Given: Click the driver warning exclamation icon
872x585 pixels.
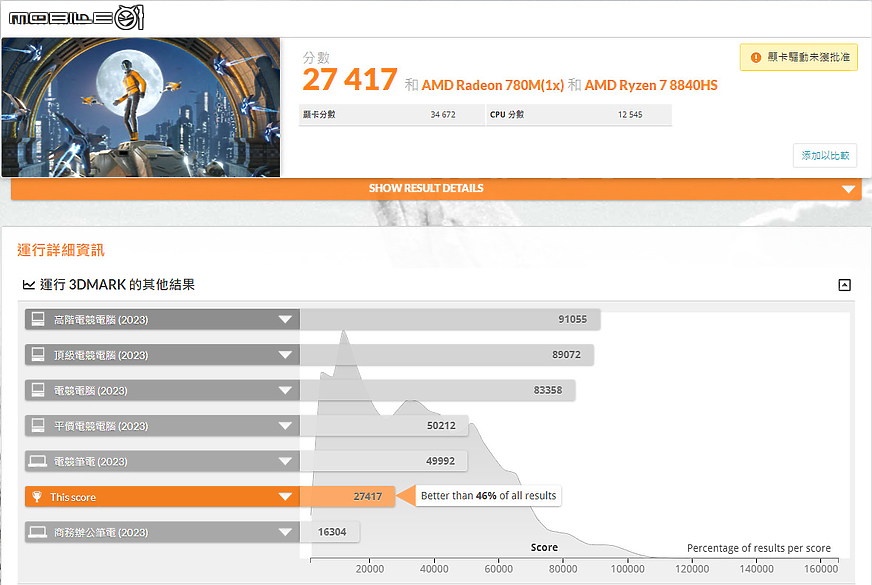Looking at the screenshot, I should tap(756, 57).
